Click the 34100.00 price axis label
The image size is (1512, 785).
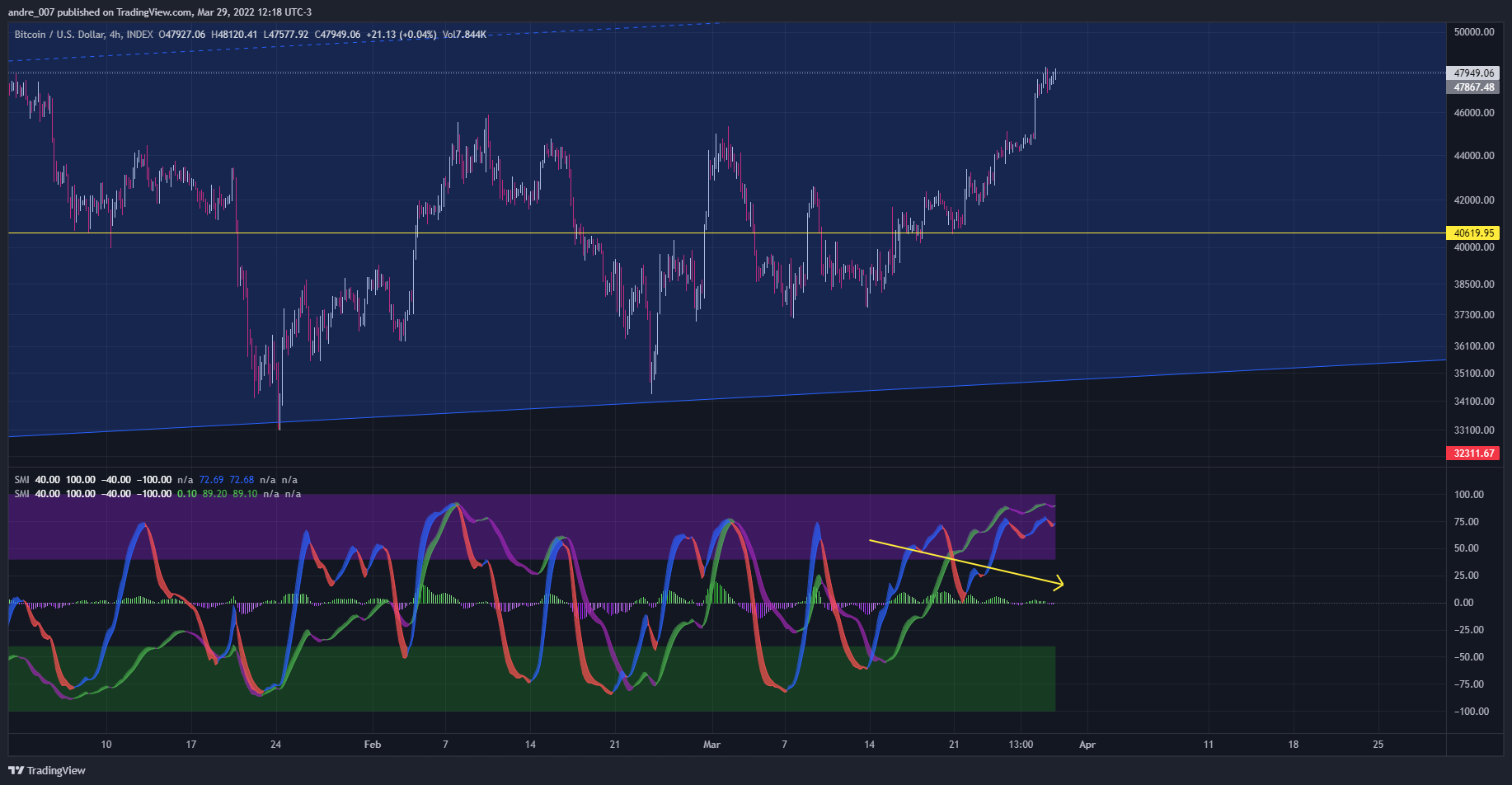[1474, 402]
